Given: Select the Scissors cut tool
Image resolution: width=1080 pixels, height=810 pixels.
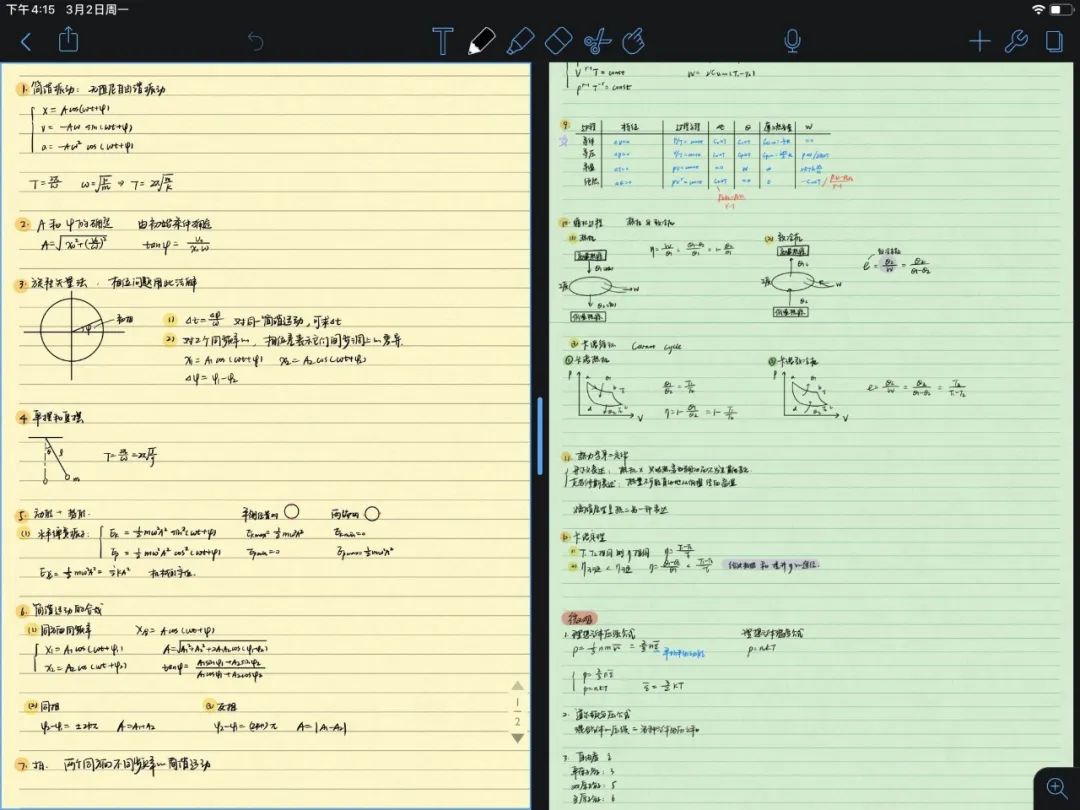Looking at the screenshot, I should [x=597, y=41].
